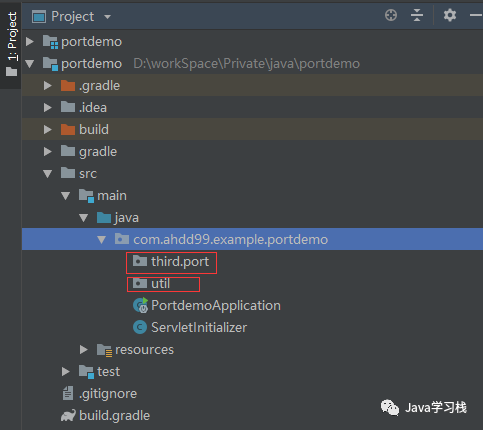Click the ServletInitializer class icon

click(140, 327)
